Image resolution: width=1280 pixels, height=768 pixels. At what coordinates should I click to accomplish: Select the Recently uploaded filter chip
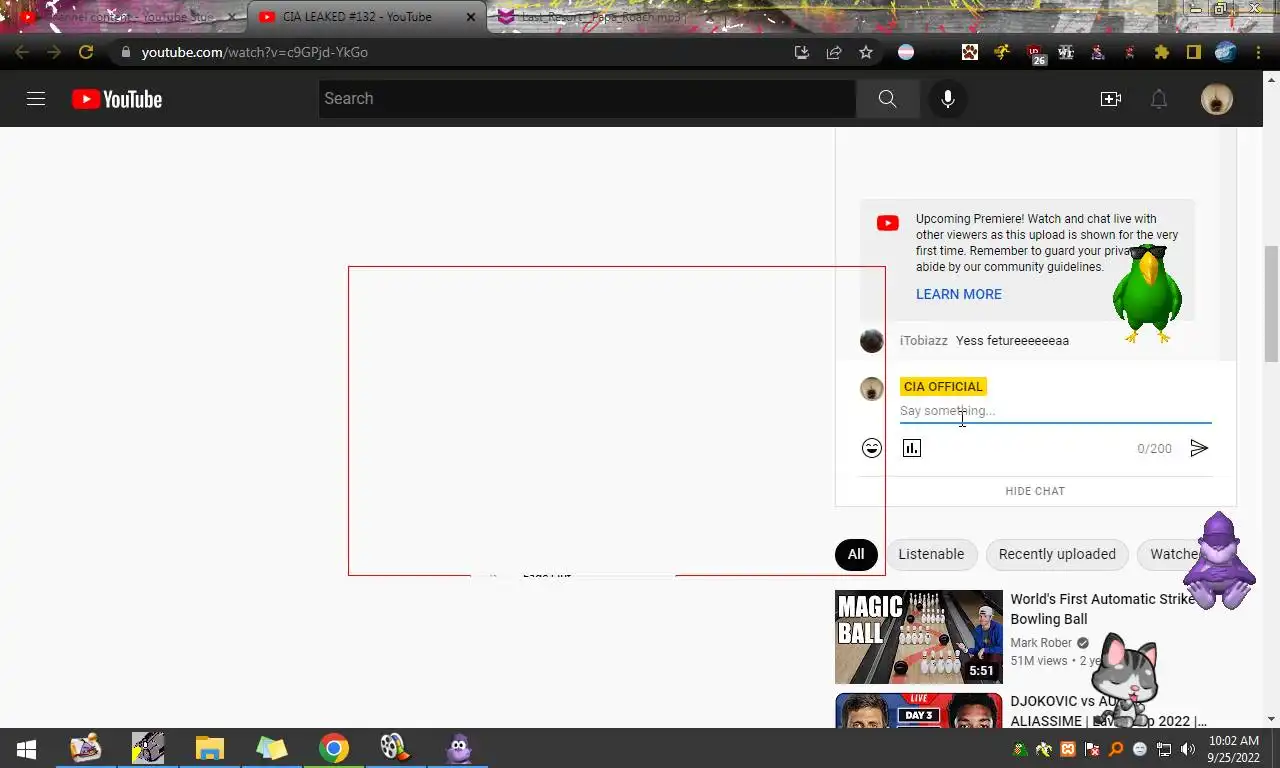pyautogui.click(x=1057, y=554)
